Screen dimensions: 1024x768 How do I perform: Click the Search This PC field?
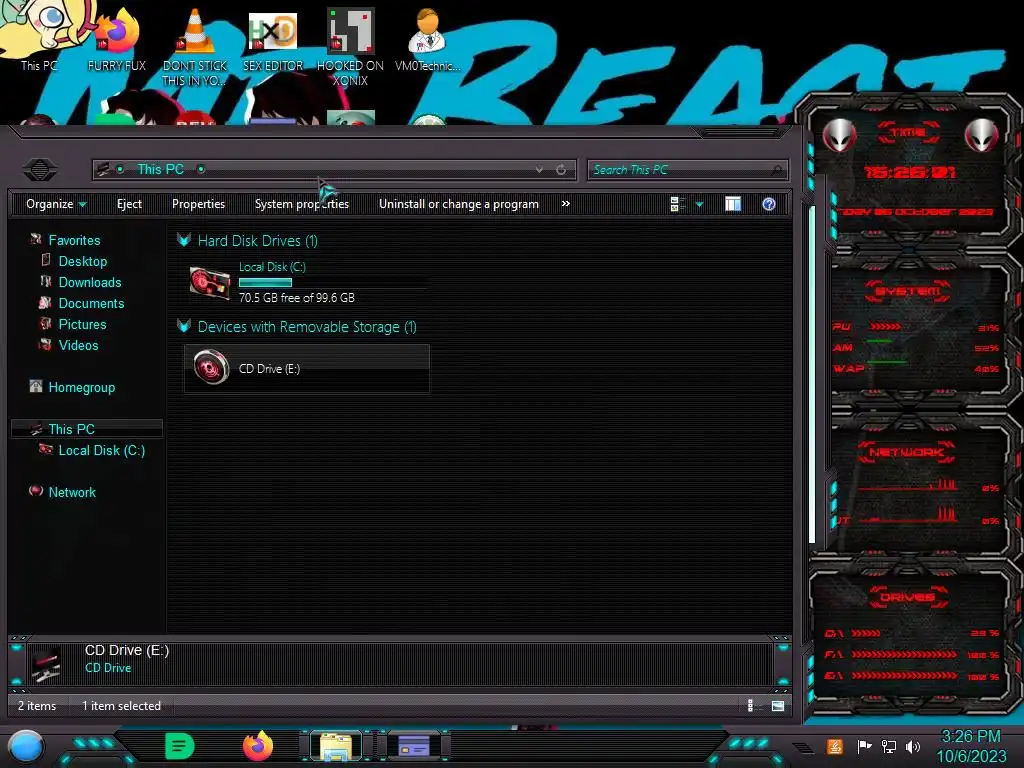688,170
